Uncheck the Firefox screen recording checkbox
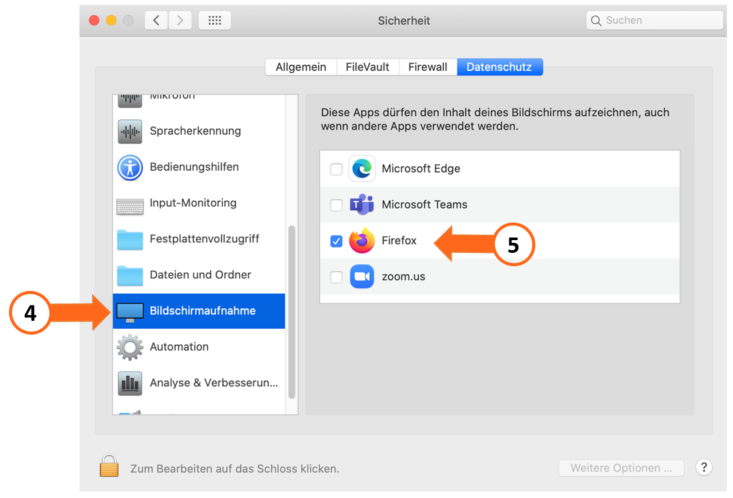The width and height of the screenshot is (733, 498). [x=336, y=241]
